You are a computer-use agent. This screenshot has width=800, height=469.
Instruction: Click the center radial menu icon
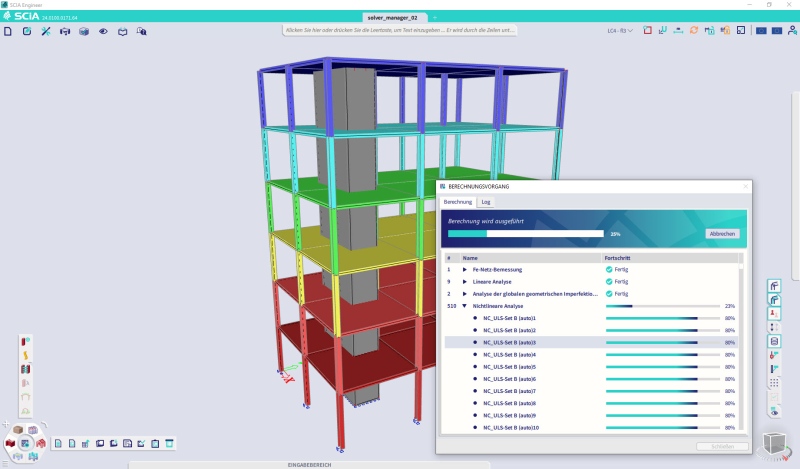click(25, 443)
